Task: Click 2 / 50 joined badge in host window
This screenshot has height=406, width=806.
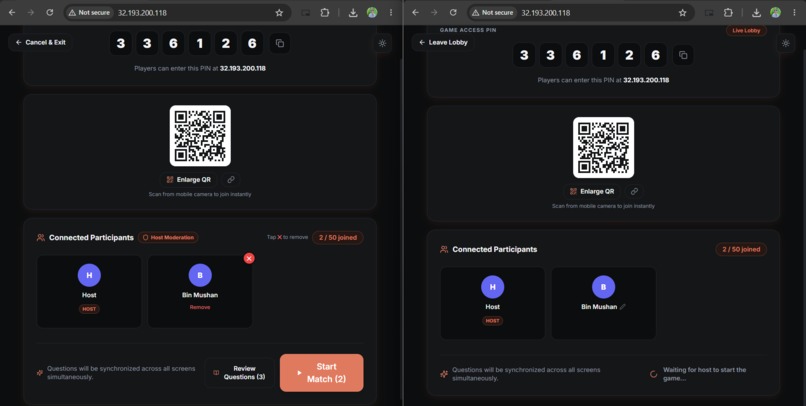Action: (338, 237)
